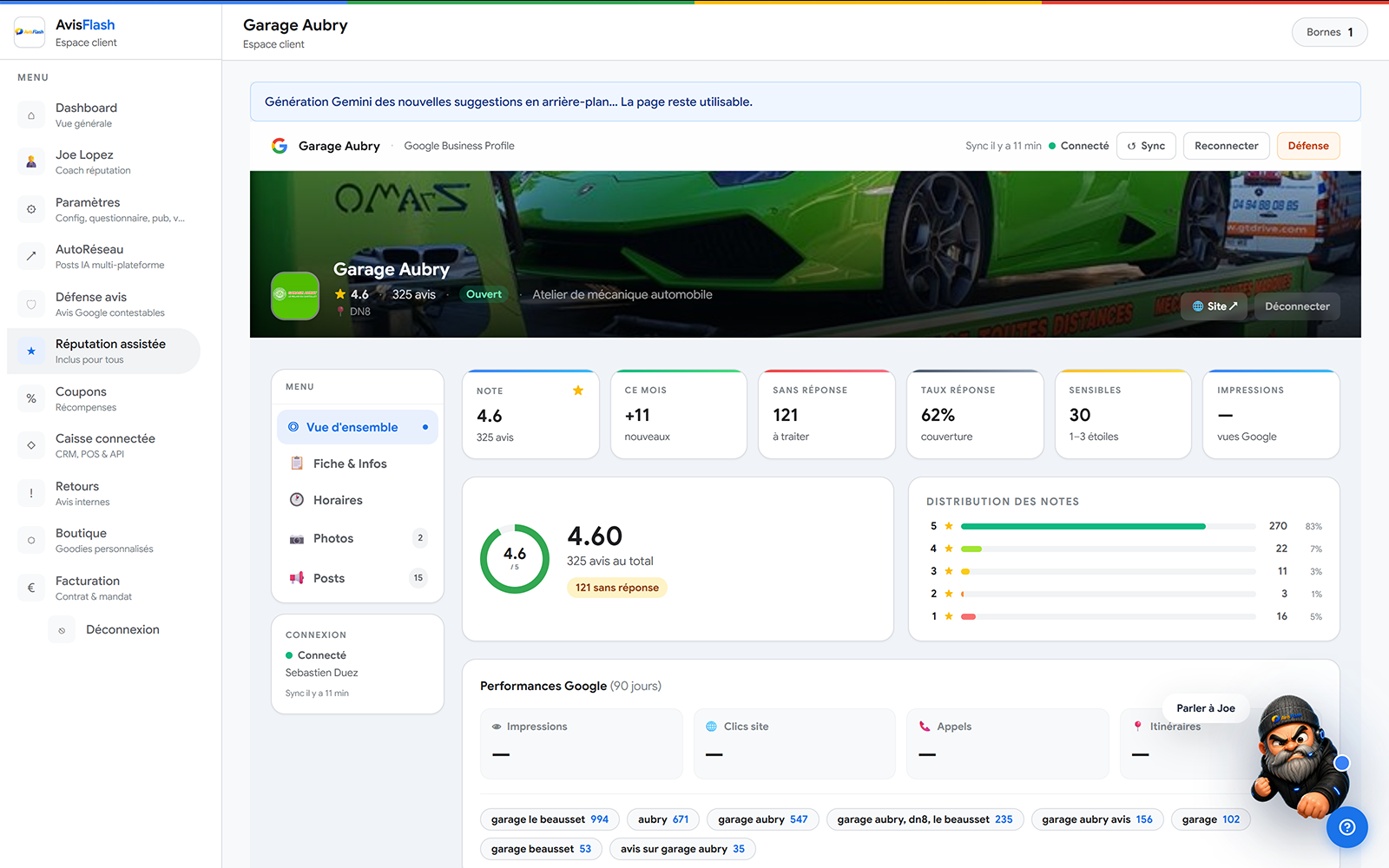This screenshot has width=1389, height=868.
Task: Click the Impressions vues Google stat card
Action: click(x=1271, y=414)
